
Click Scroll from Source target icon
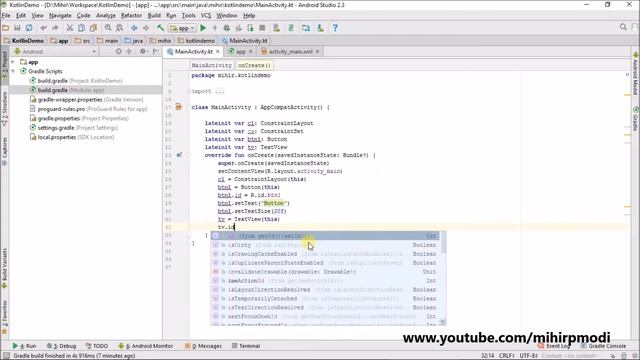point(118,51)
